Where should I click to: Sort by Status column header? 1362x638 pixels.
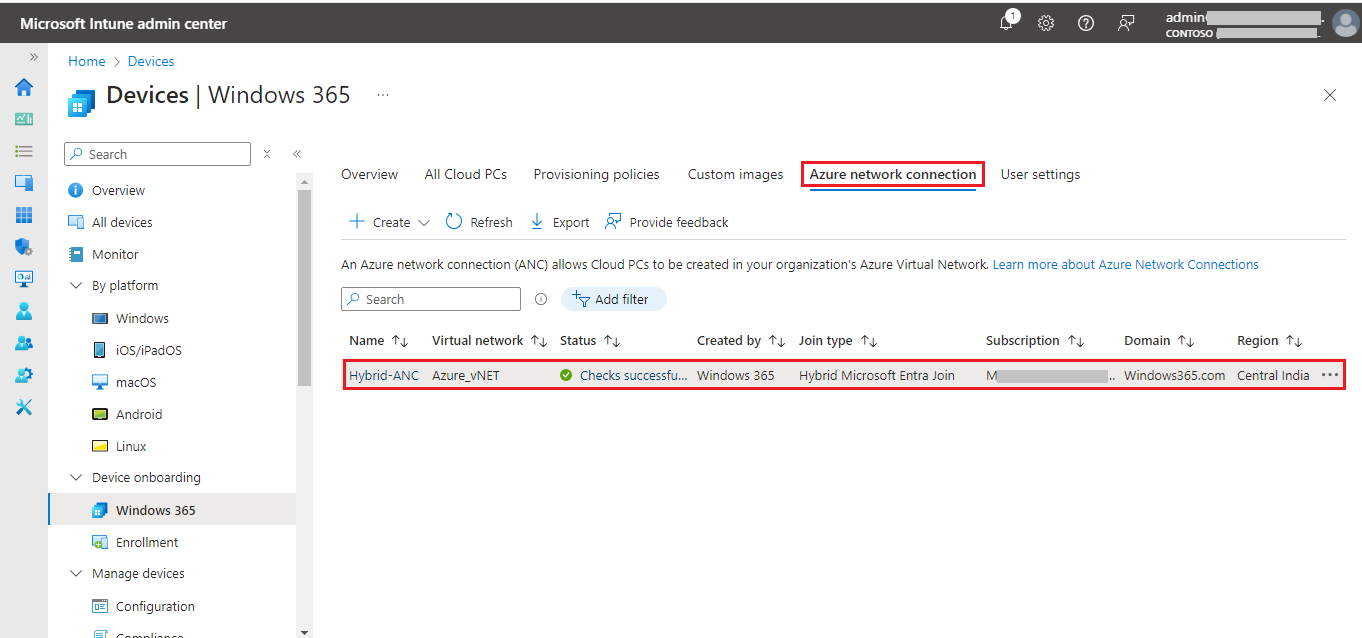coord(590,340)
